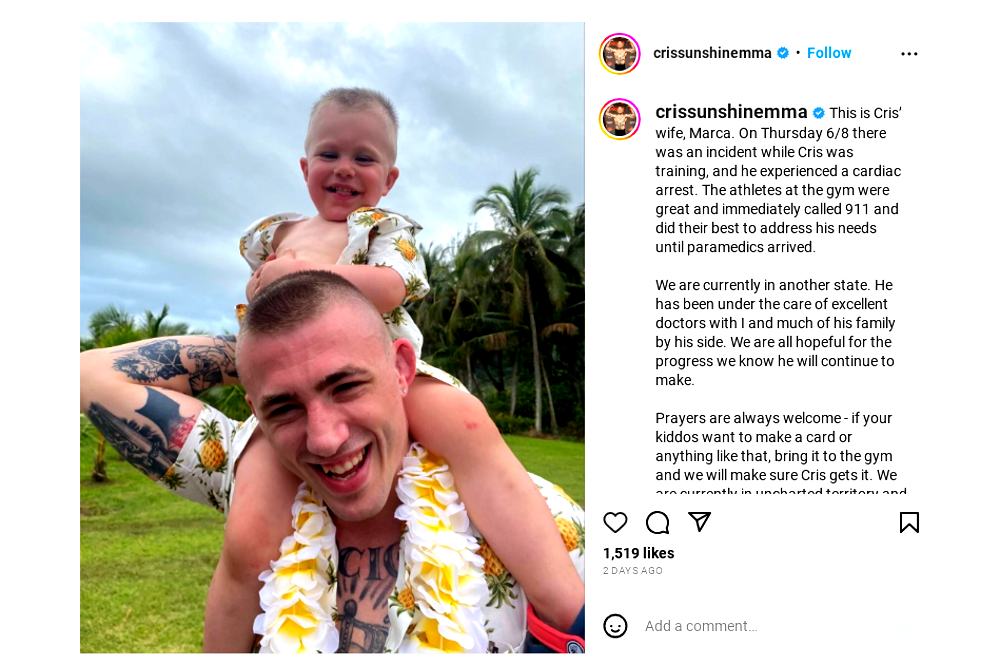Click the caption paragraph 'We are currently in another state'
This screenshot has height=665, width=1000.
775,332
